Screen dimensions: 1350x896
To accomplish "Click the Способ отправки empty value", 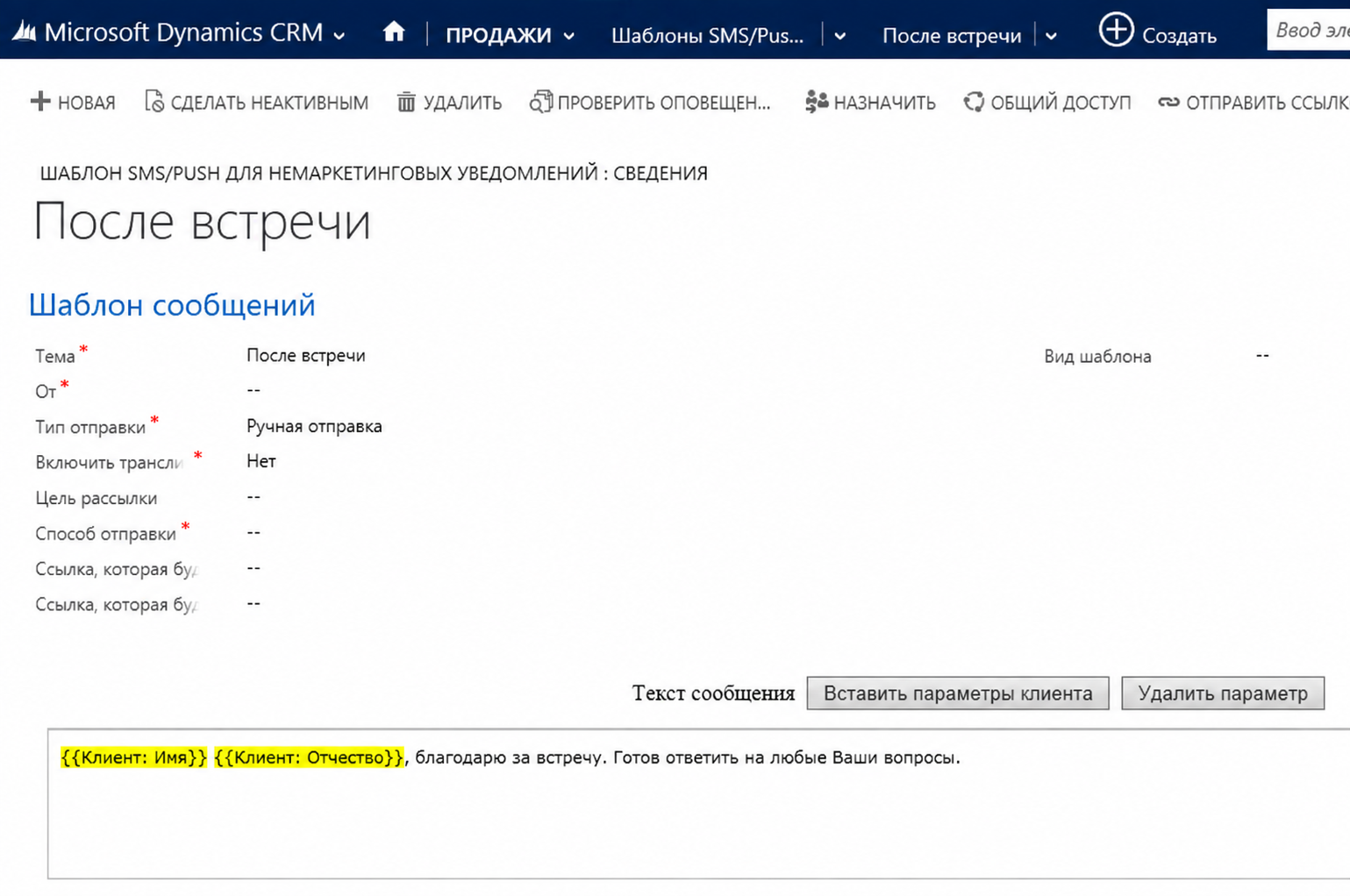I will pos(254,533).
